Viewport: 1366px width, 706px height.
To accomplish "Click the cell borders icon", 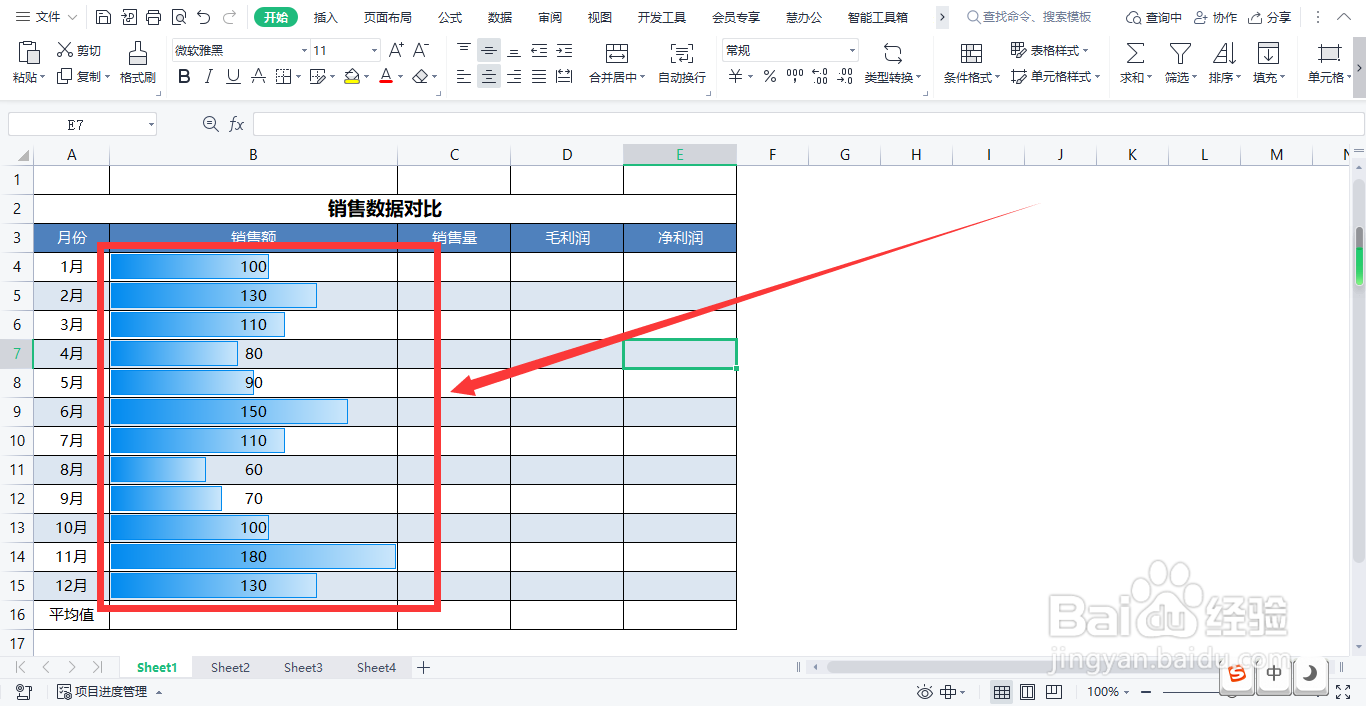I will (283, 76).
